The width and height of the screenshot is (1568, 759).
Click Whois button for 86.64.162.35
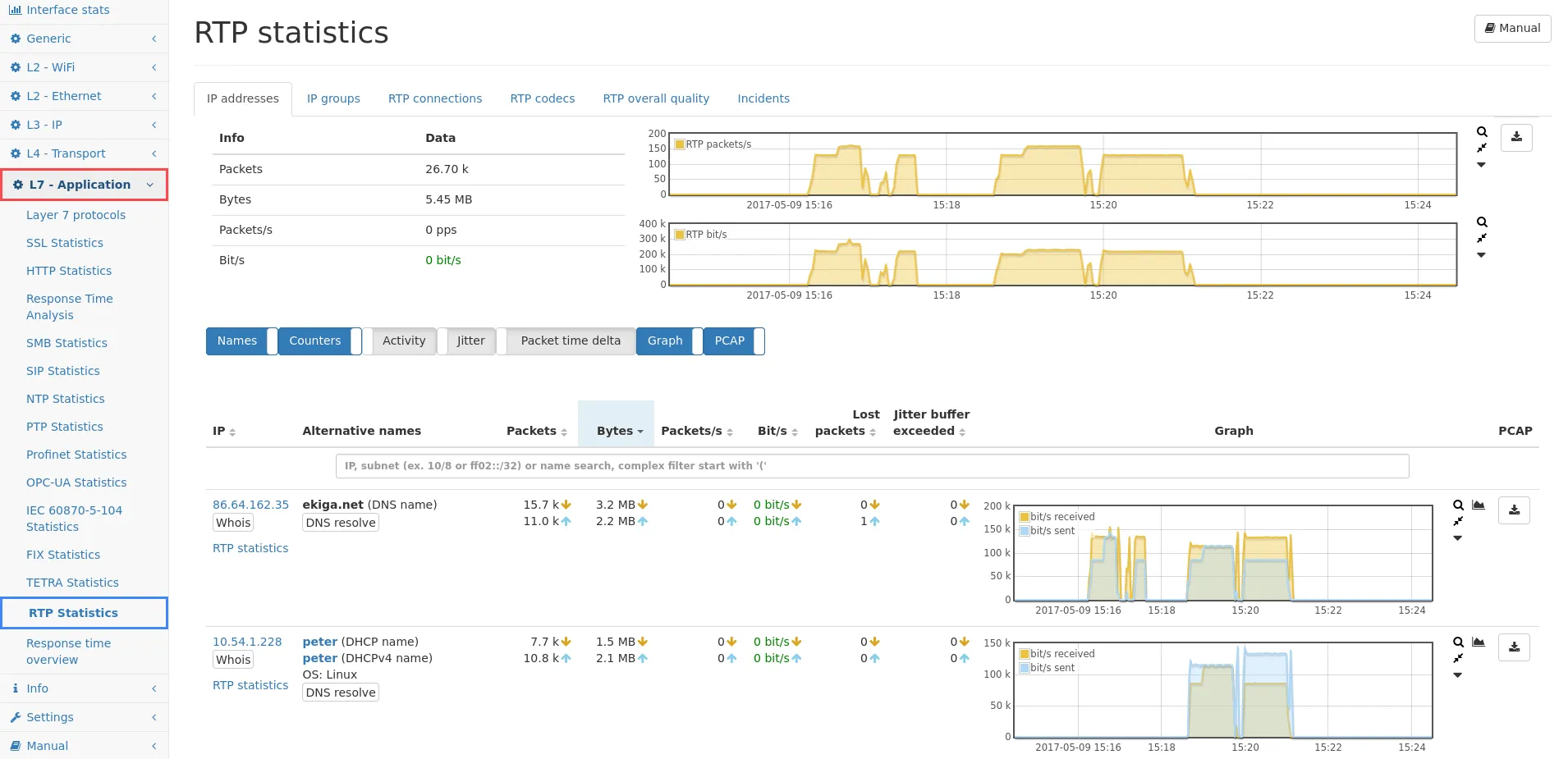pos(233,523)
